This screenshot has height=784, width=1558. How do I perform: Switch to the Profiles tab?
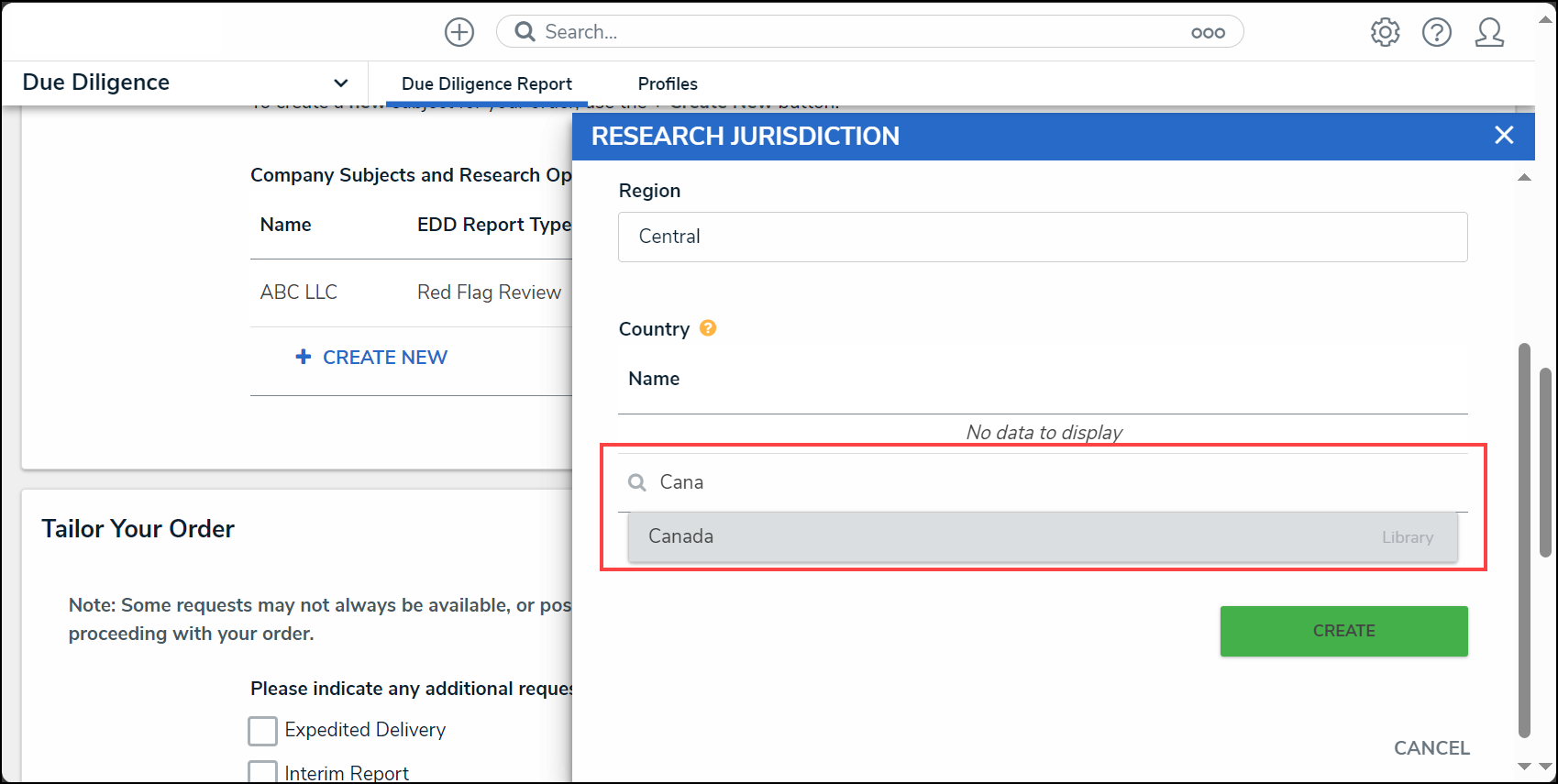click(668, 83)
